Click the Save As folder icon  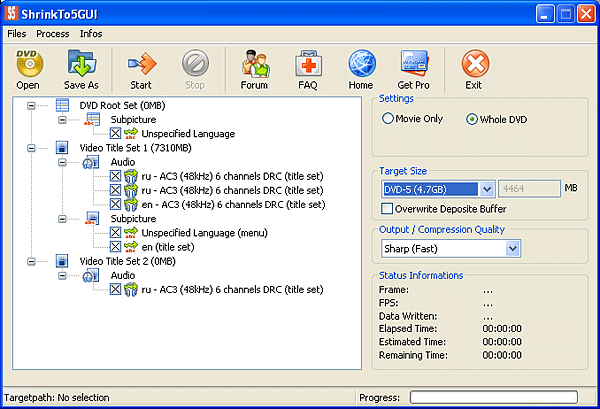(x=82, y=63)
